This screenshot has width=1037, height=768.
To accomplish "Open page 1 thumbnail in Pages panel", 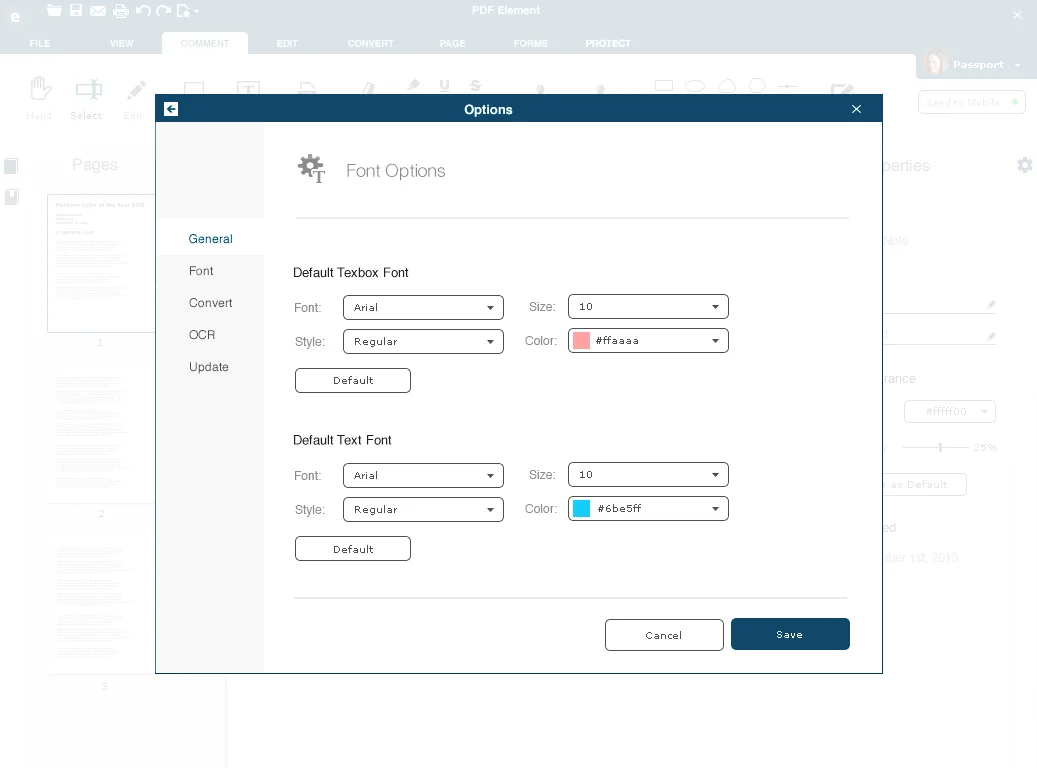I will point(101,263).
